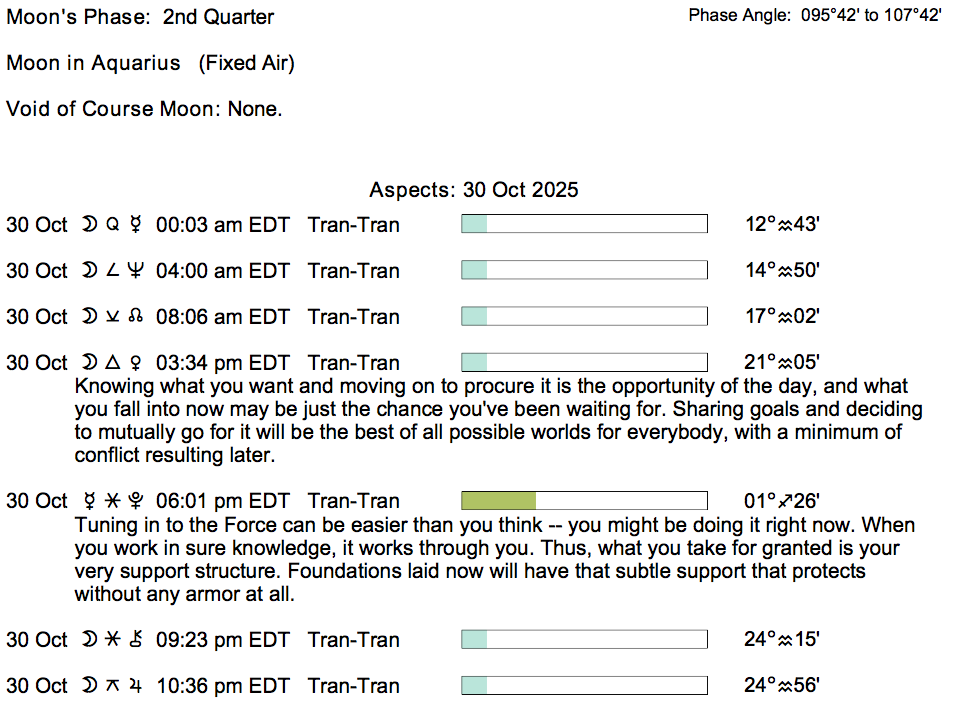
Task: Click the Pluto glyph in the 06:01 pm aspect
Action: [x=135, y=501]
